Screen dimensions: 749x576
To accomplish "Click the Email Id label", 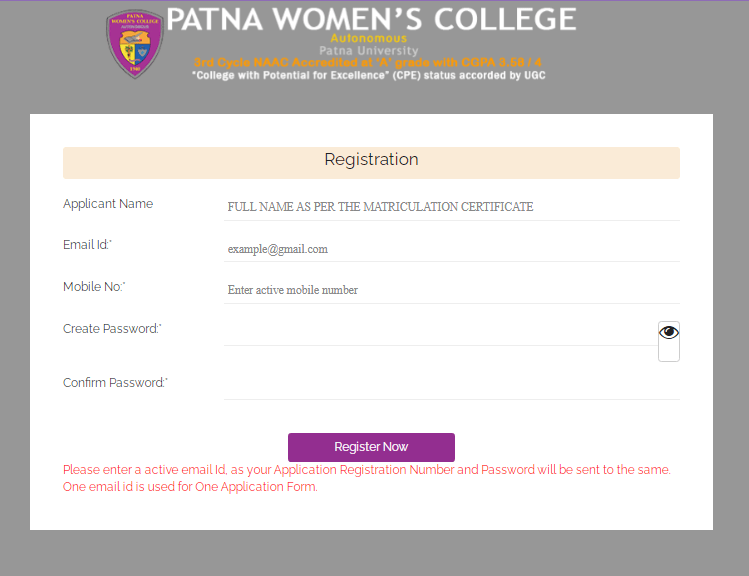I will [87, 245].
